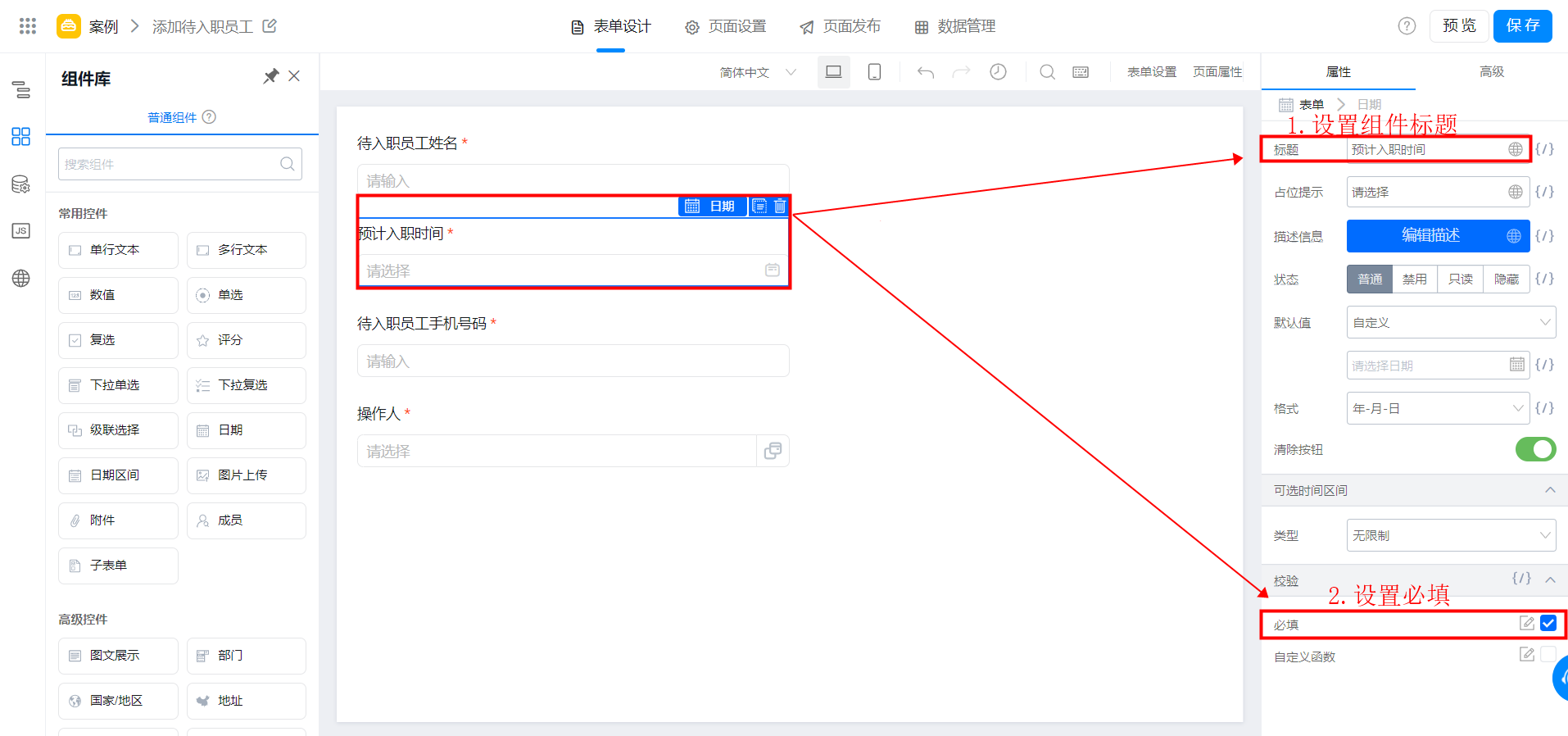Viewport: 1568px width, 736px height.
Task: Open form settings link
Action: click(1151, 72)
